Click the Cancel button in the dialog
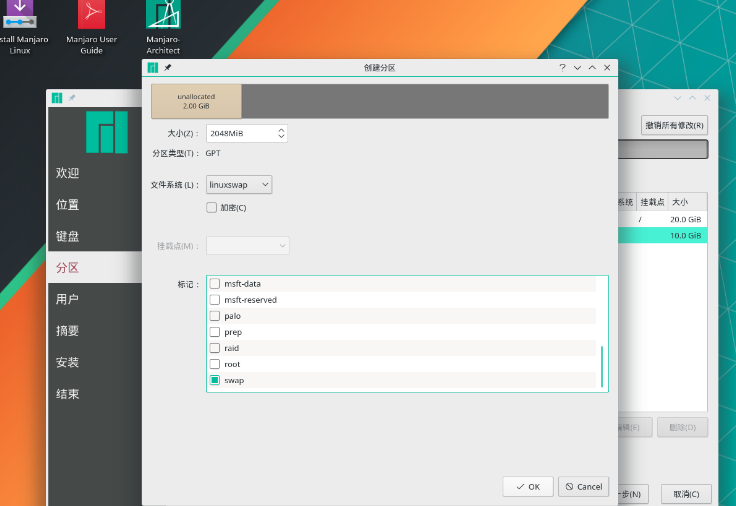This screenshot has height=506, width=736. tap(583, 487)
